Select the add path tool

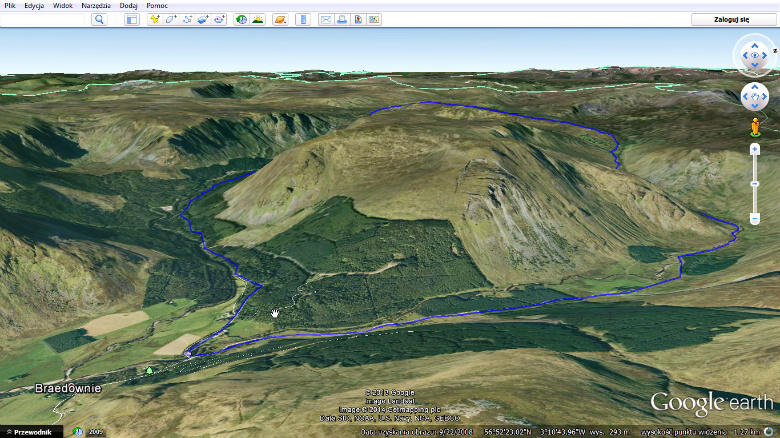click(x=187, y=19)
